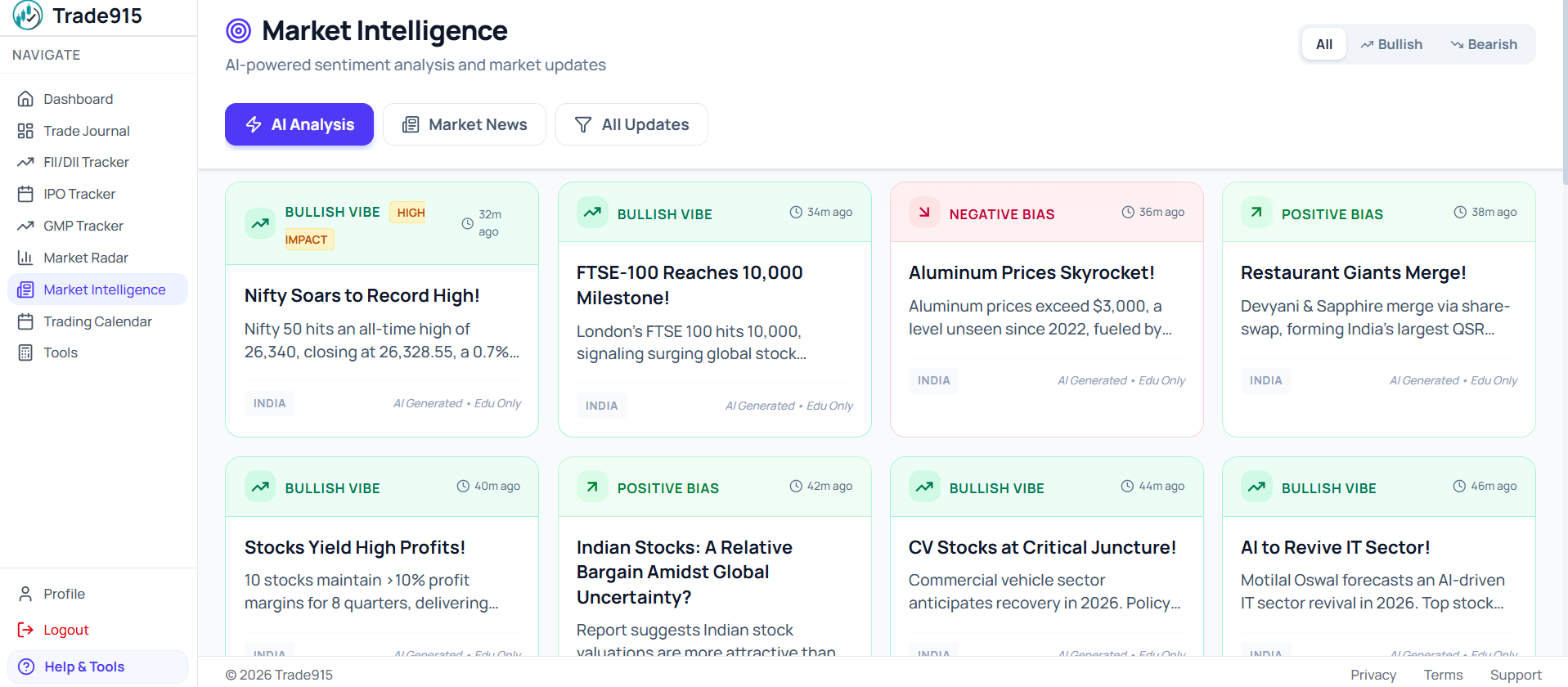Click the red down-arrow on Negative Bias card
The image size is (1568, 687).
click(x=924, y=213)
